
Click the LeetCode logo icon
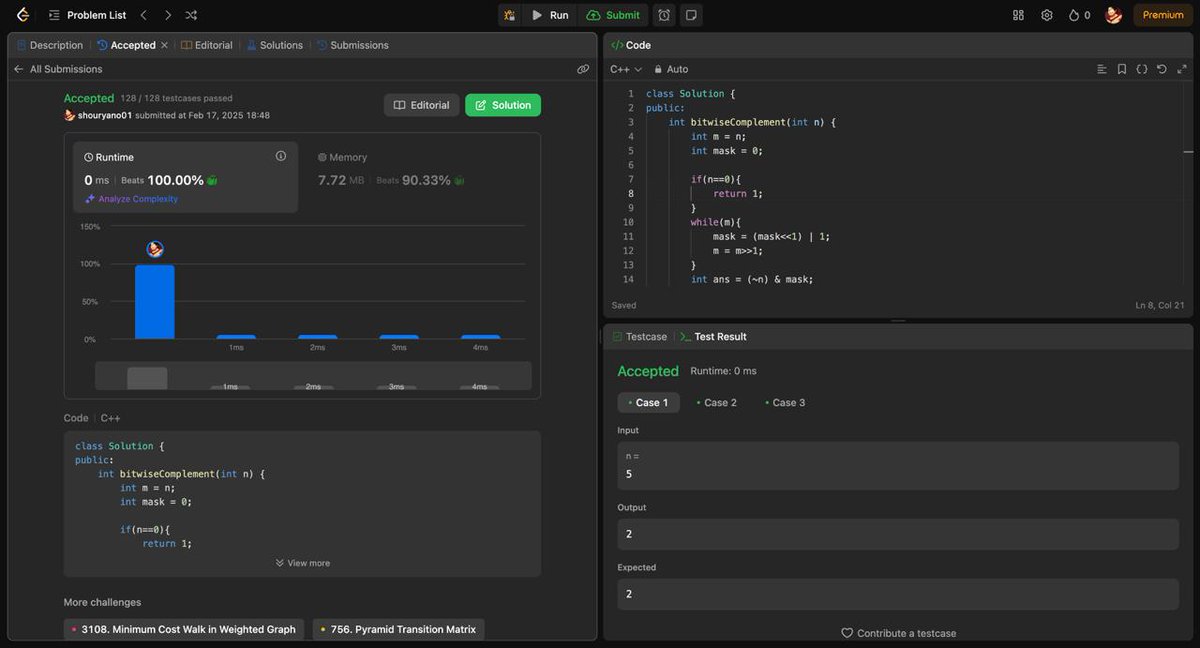coord(23,15)
